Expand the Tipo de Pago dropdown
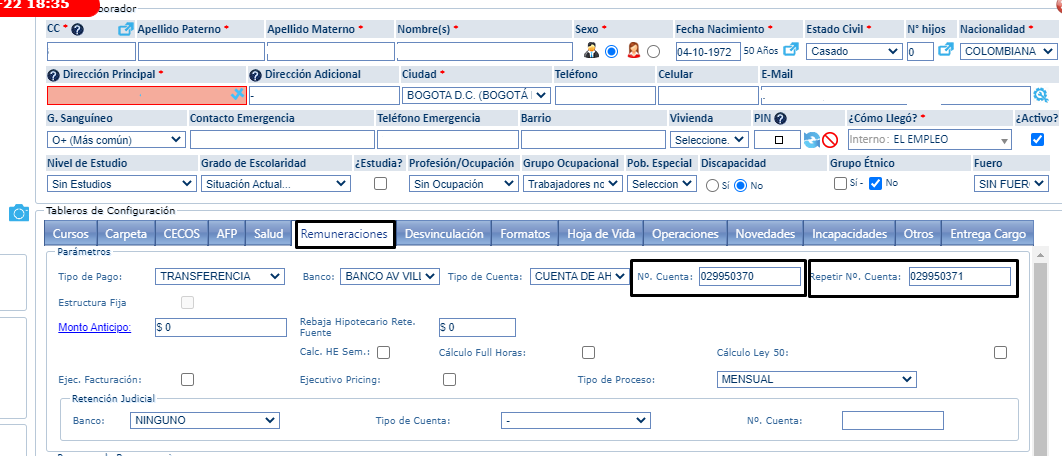 pos(220,276)
